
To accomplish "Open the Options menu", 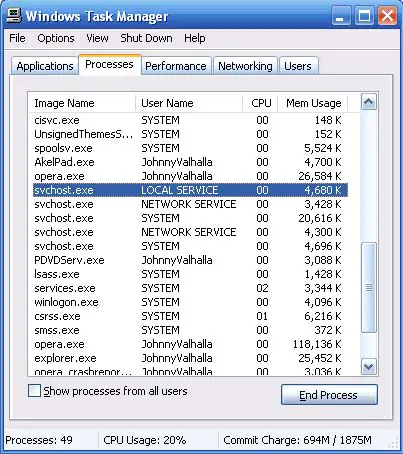I will 56,38.
